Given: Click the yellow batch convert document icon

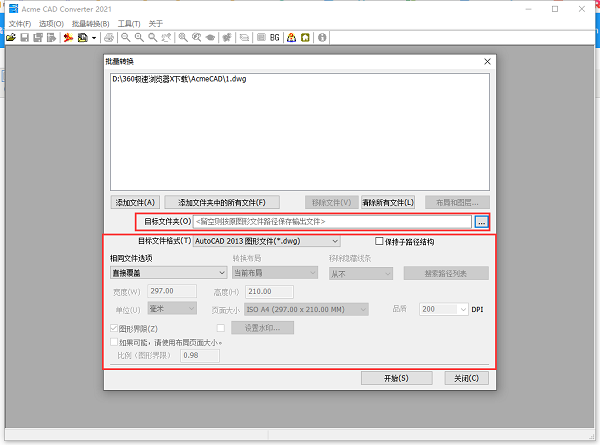Looking at the screenshot, I should [82, 37].
